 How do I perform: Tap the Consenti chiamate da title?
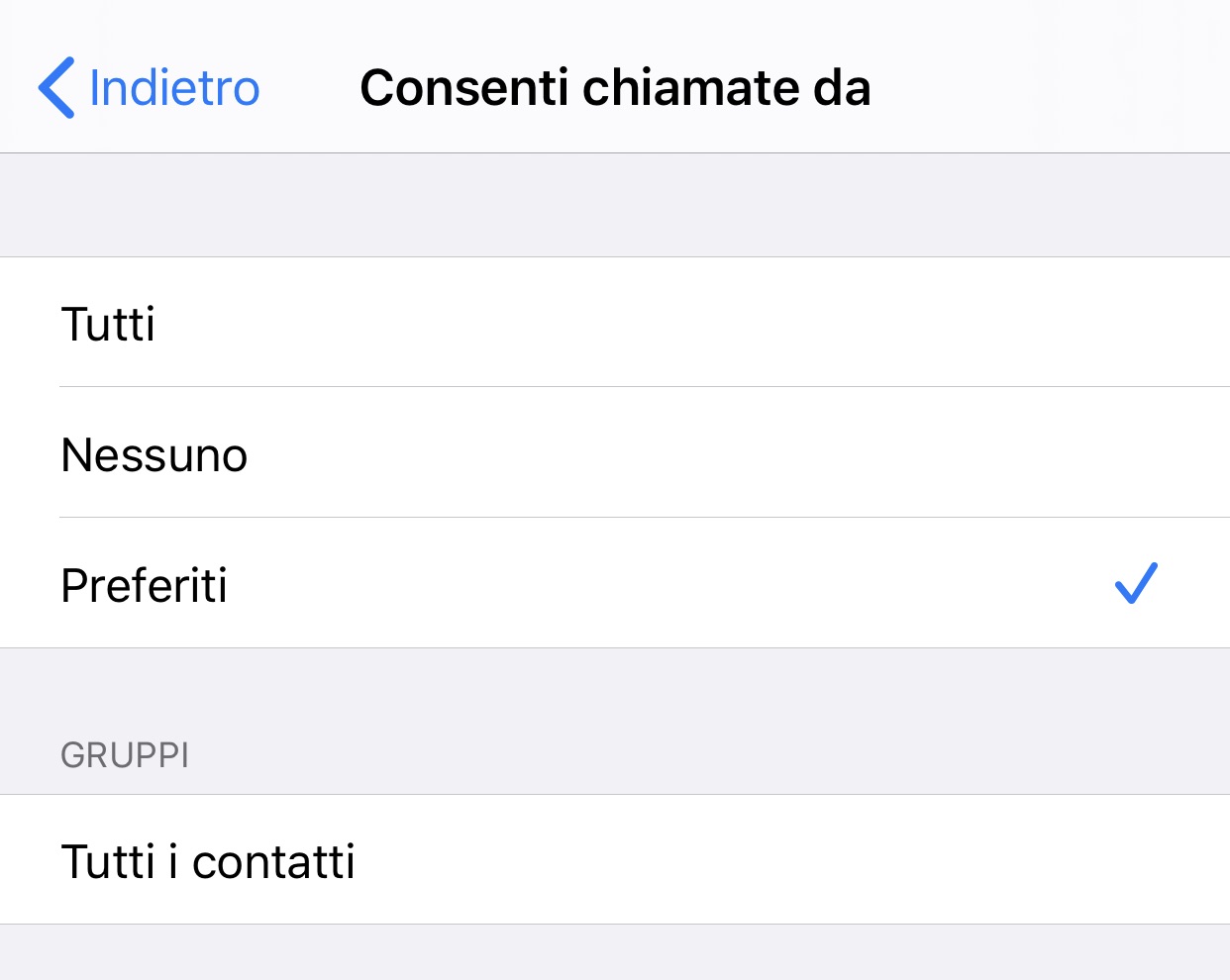tap(615, 87)
